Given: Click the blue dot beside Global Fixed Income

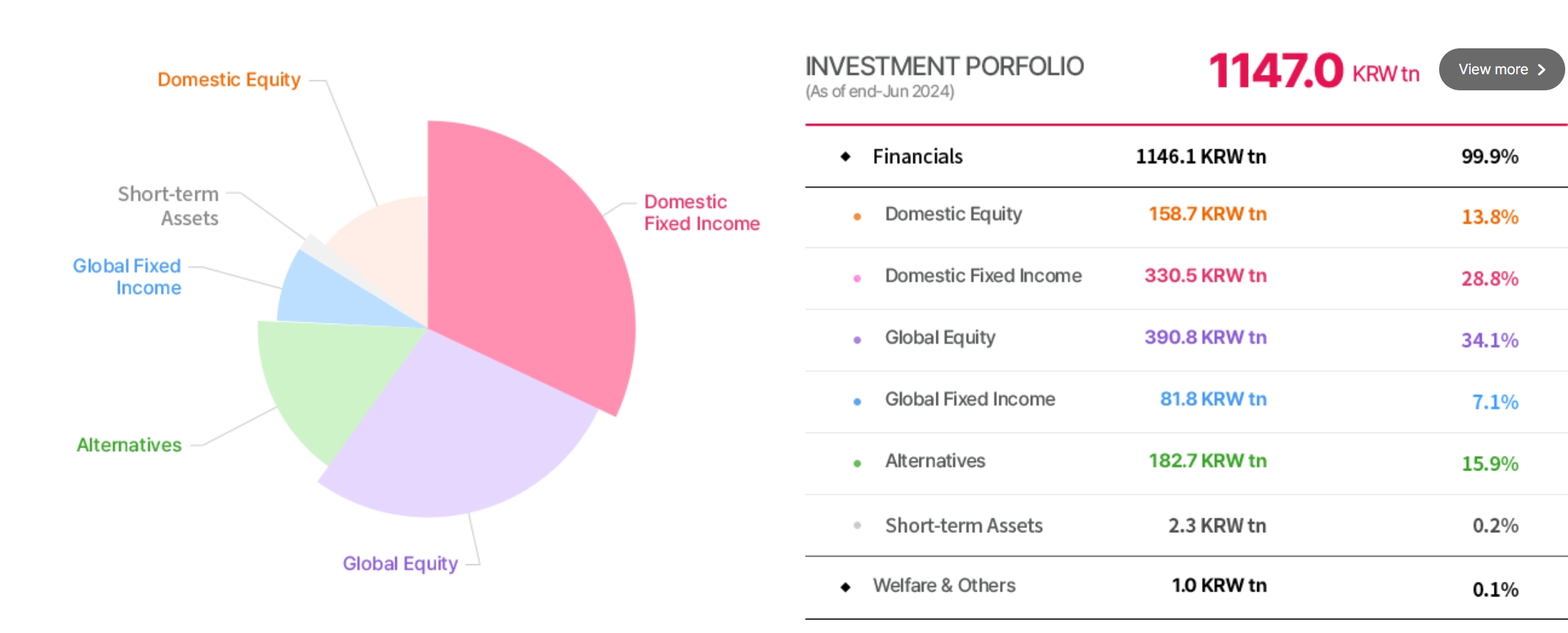Looking at the screenshot, I should click(x=857, y=401).
